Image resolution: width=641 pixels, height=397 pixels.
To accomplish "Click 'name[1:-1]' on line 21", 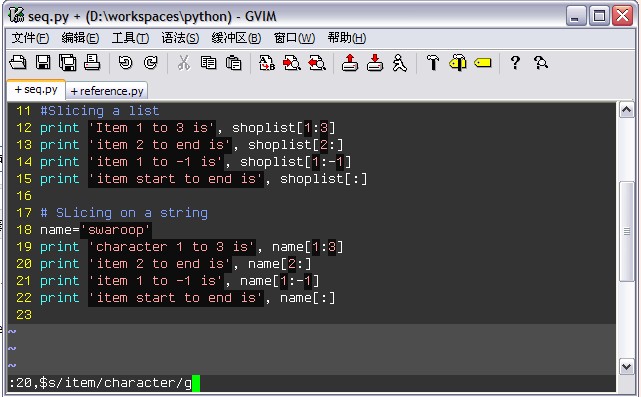I will 280,280.
